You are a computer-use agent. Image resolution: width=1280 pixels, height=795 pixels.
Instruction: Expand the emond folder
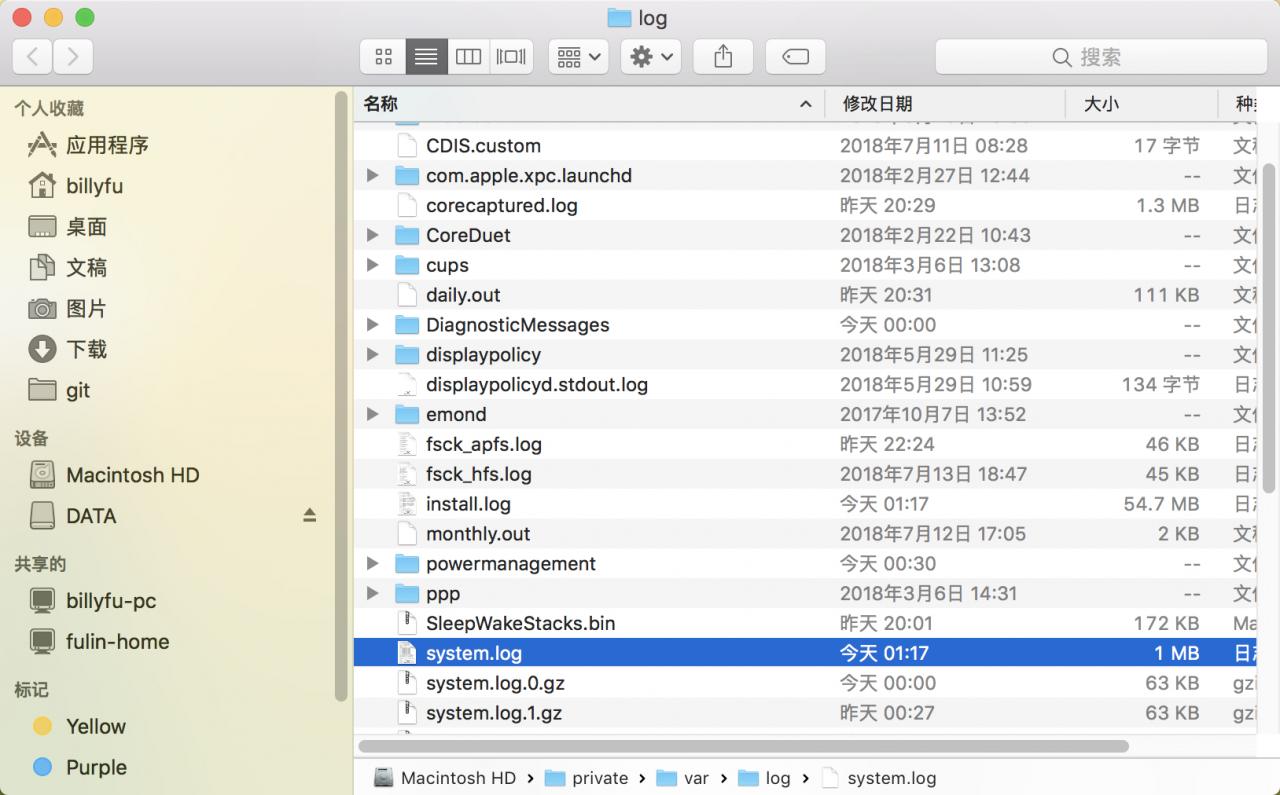point(372,414)
